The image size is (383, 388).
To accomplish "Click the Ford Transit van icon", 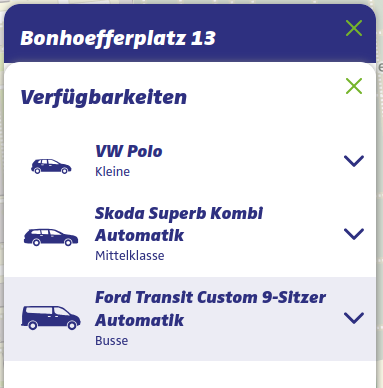I will pos(51,318).
